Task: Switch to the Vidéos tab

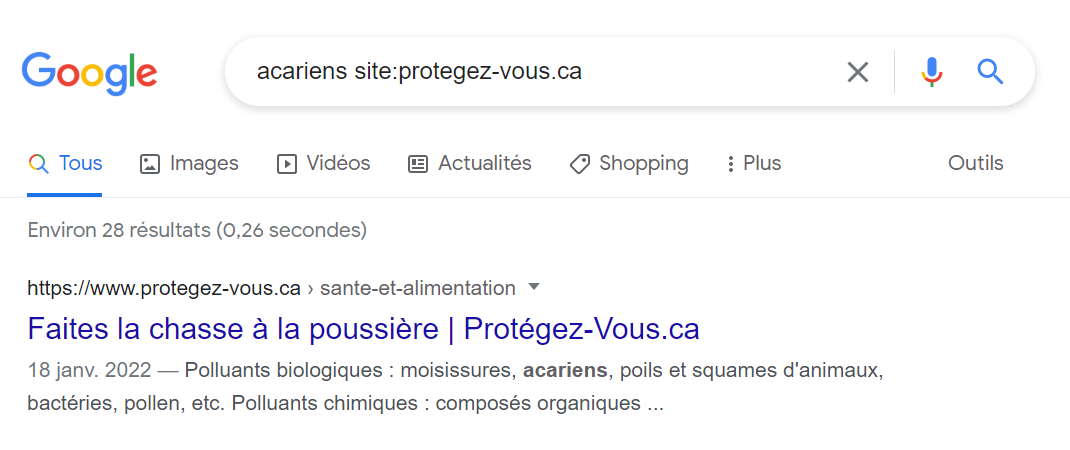Action: (x=338, y=163)
